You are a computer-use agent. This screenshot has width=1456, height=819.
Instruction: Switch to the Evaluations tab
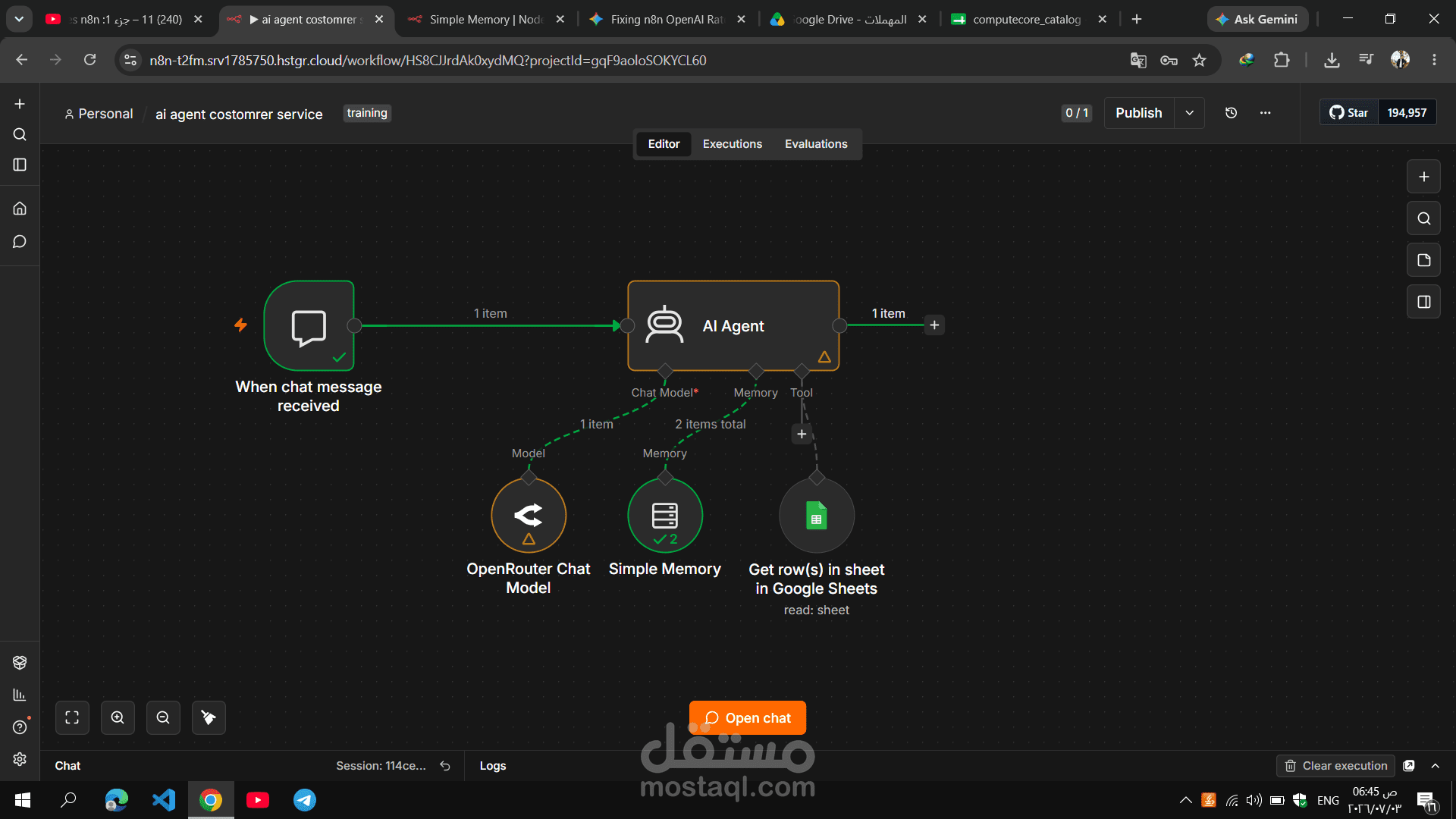point(816,144)
